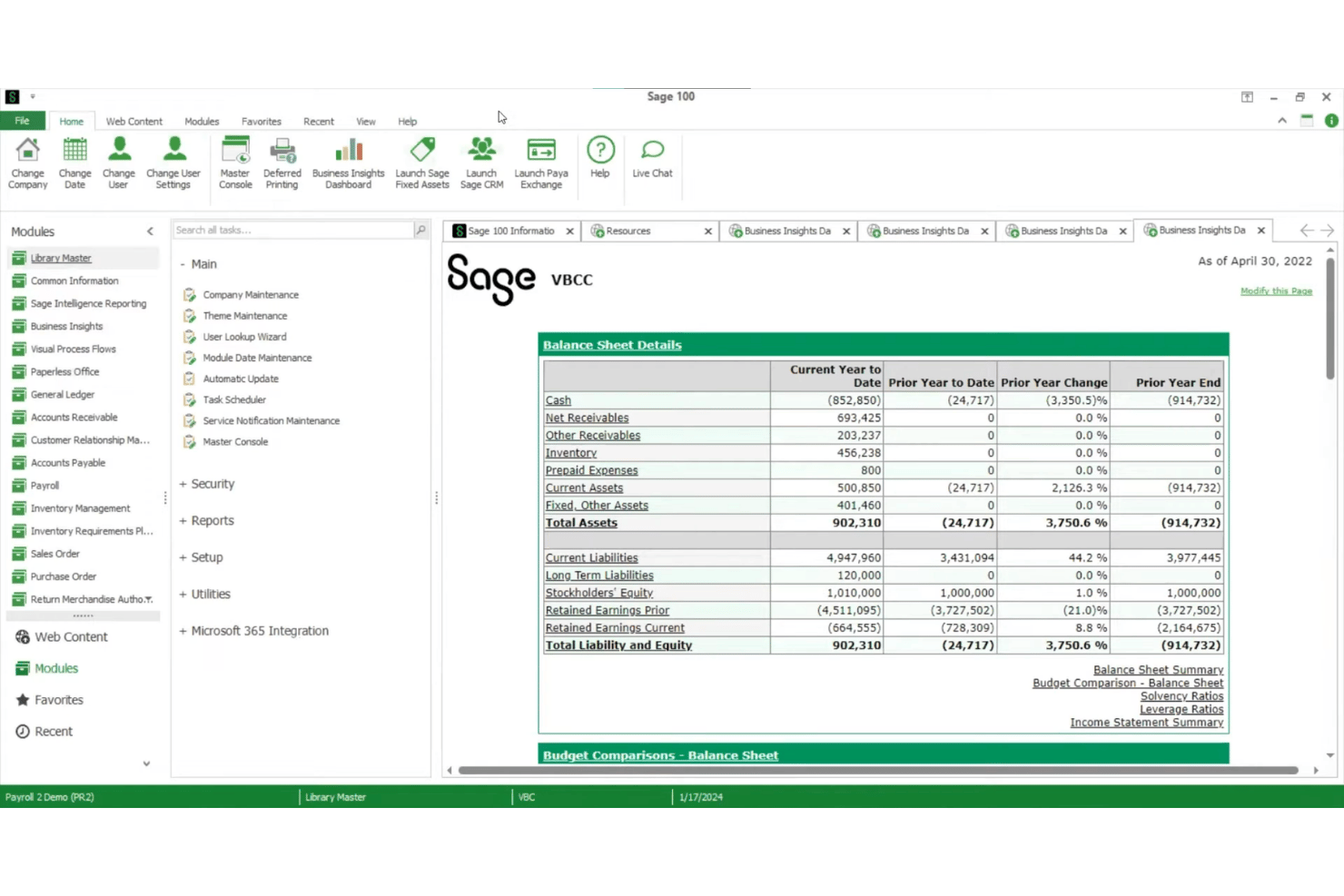1344x896 pixels.
Task: Launch Paya Exchange
Action: click(x=541, y=162)
